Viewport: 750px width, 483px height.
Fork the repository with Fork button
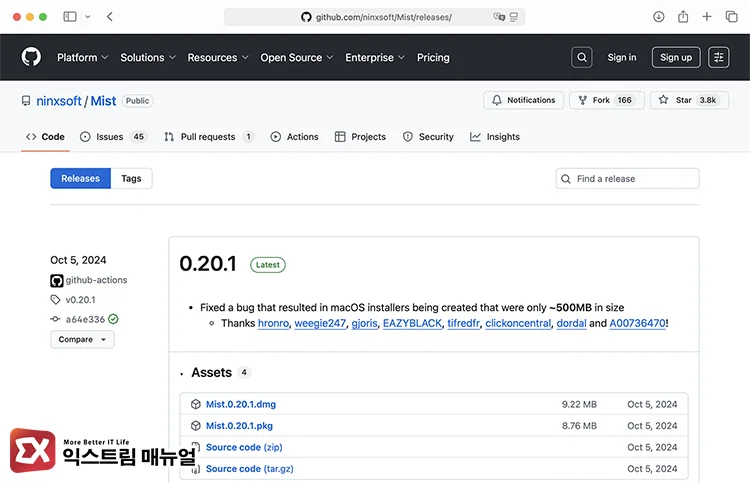(x=607, y=100)
